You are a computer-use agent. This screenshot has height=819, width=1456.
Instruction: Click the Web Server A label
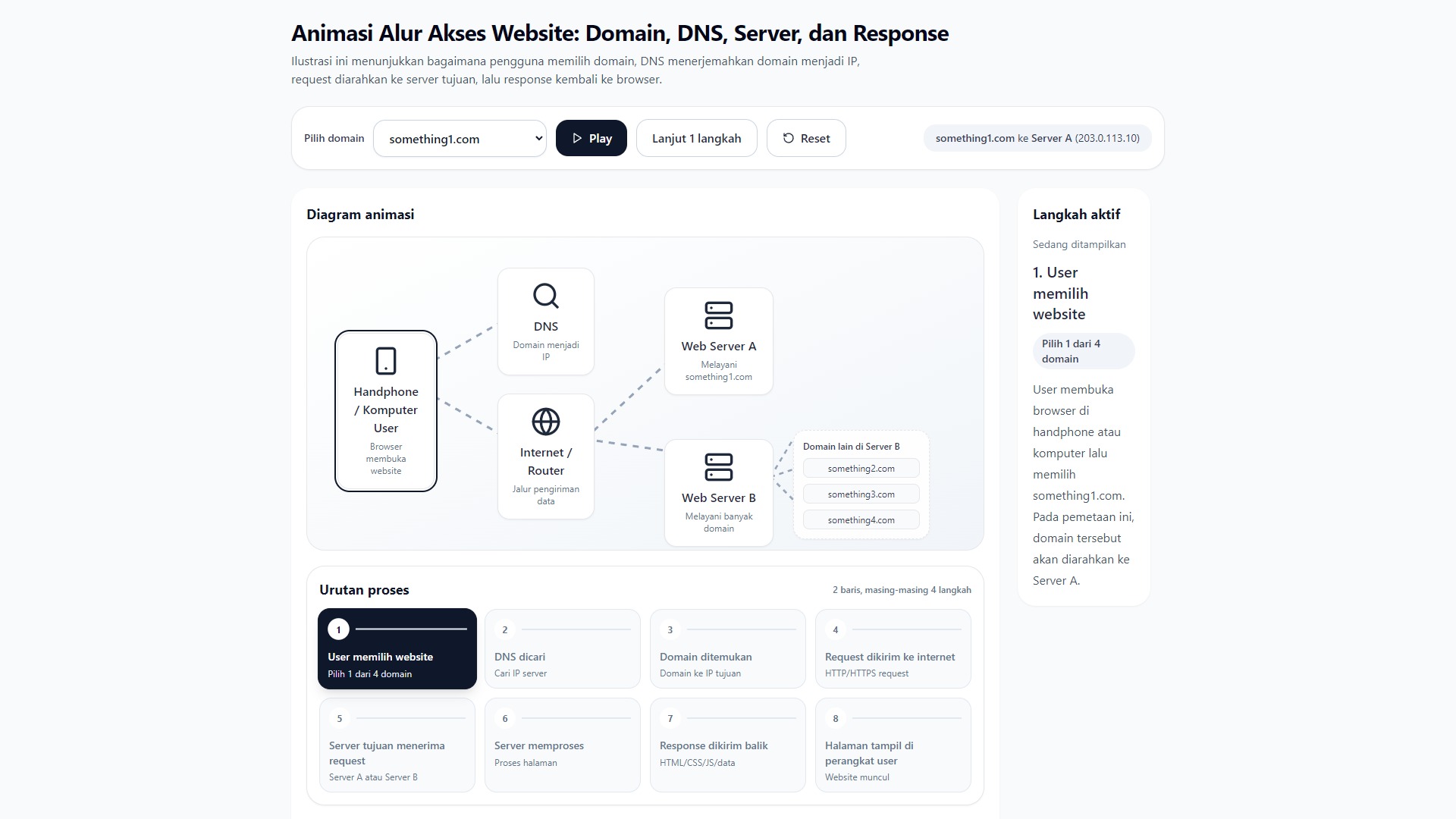719,346
